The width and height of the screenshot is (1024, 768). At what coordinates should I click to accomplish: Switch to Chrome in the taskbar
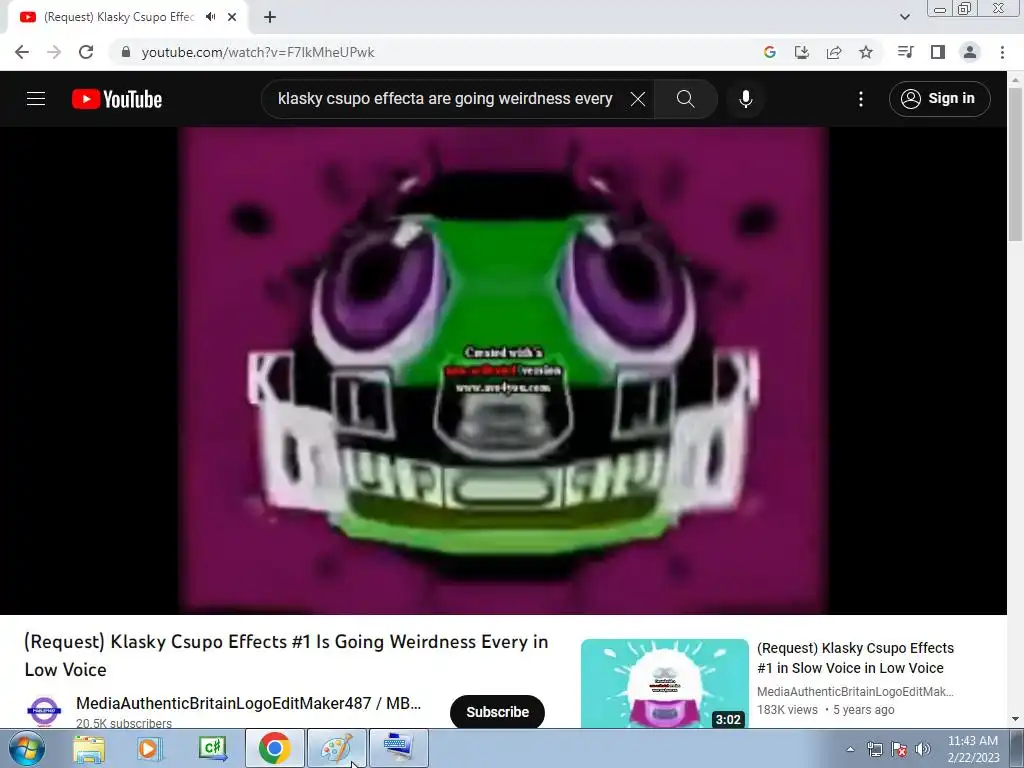[x=275, y=748]
